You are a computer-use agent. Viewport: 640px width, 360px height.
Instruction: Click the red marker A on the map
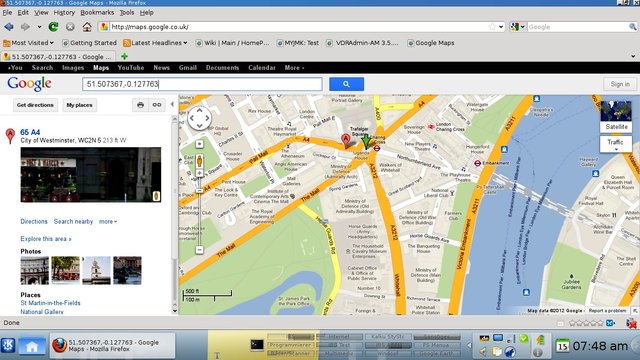point(345,140)
